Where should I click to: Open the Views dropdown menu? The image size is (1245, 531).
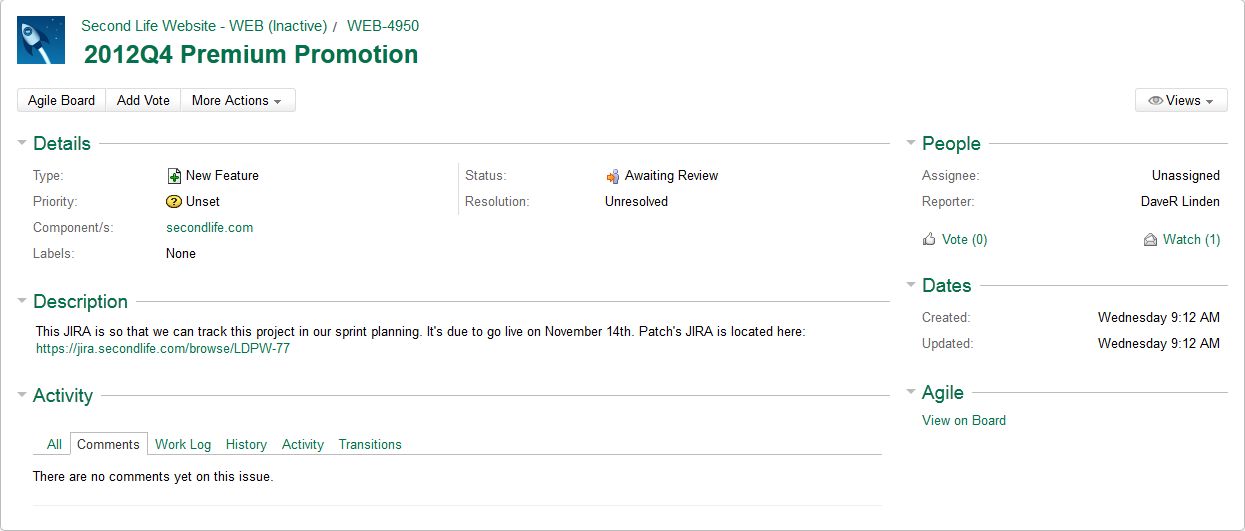click(x=1181, y=100)
